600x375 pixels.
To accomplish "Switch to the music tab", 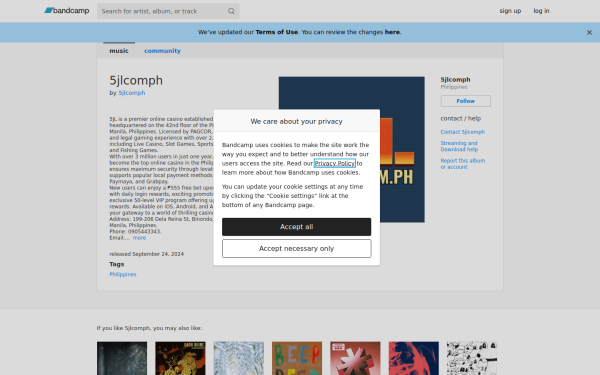I will pyautogui.click(x=119, y=51).
